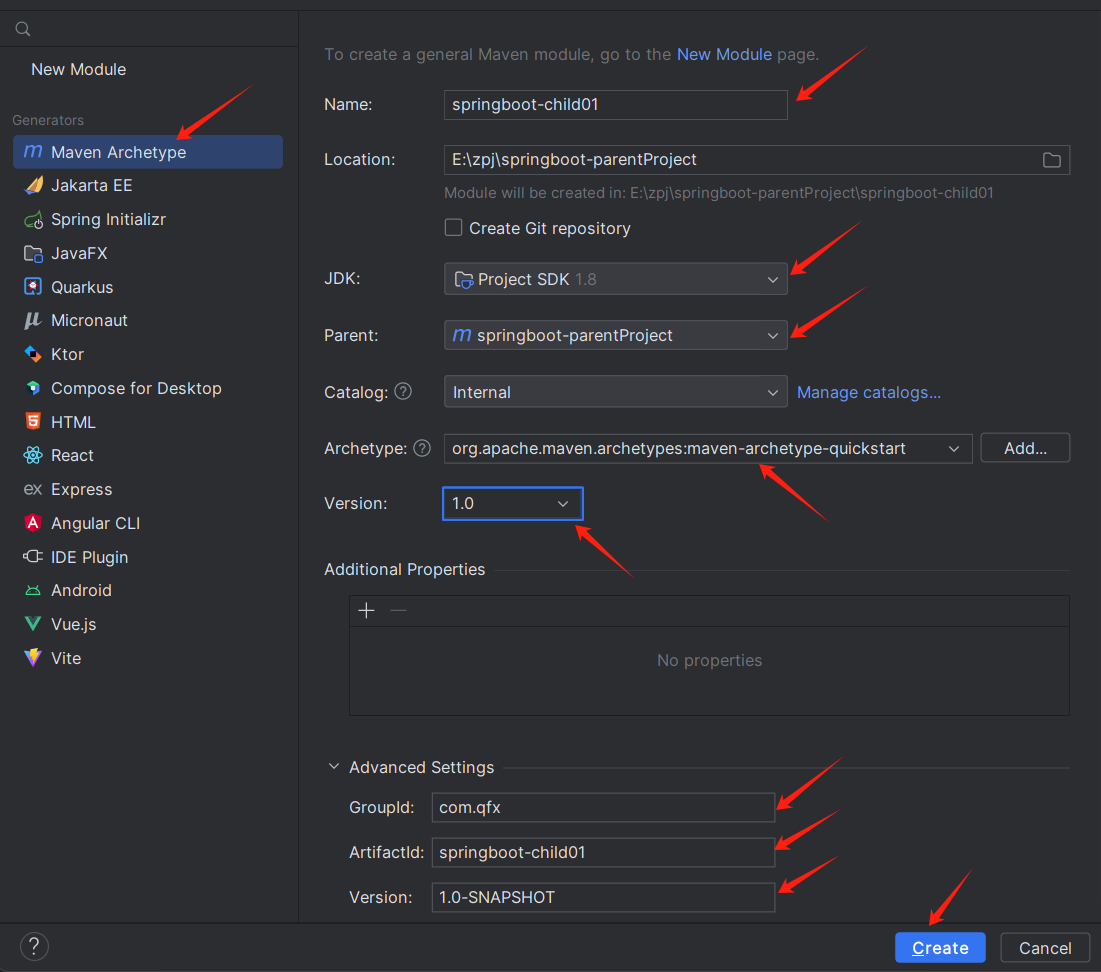Click the React generator icon
This screenshot has width=1101, height=972.
click(x=33, y=456)
